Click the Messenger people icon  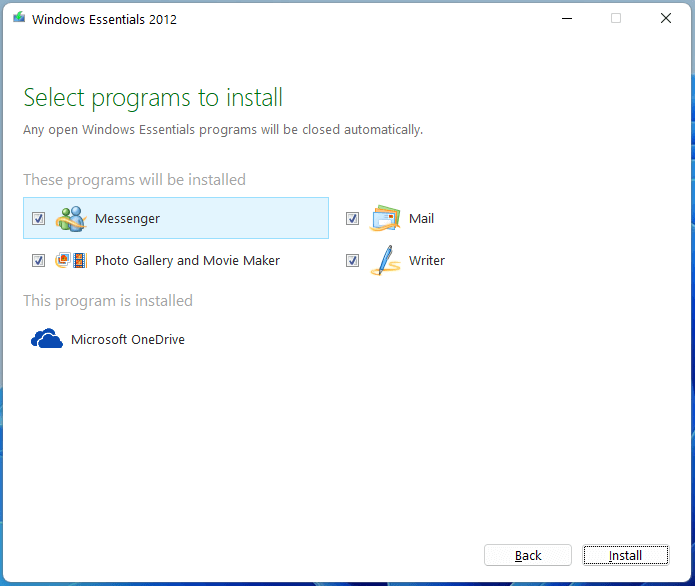[x=71, y=219]
